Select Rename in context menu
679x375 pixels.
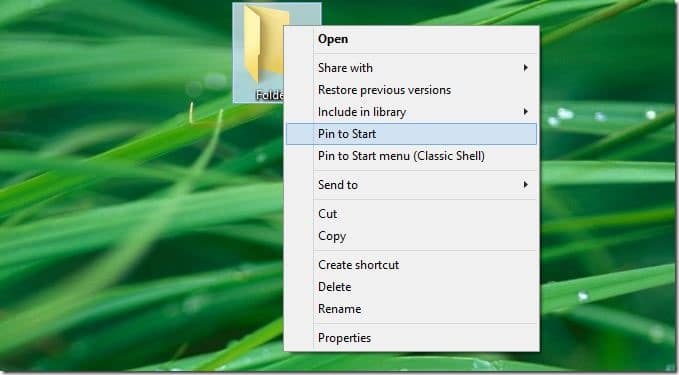point(411,309)
